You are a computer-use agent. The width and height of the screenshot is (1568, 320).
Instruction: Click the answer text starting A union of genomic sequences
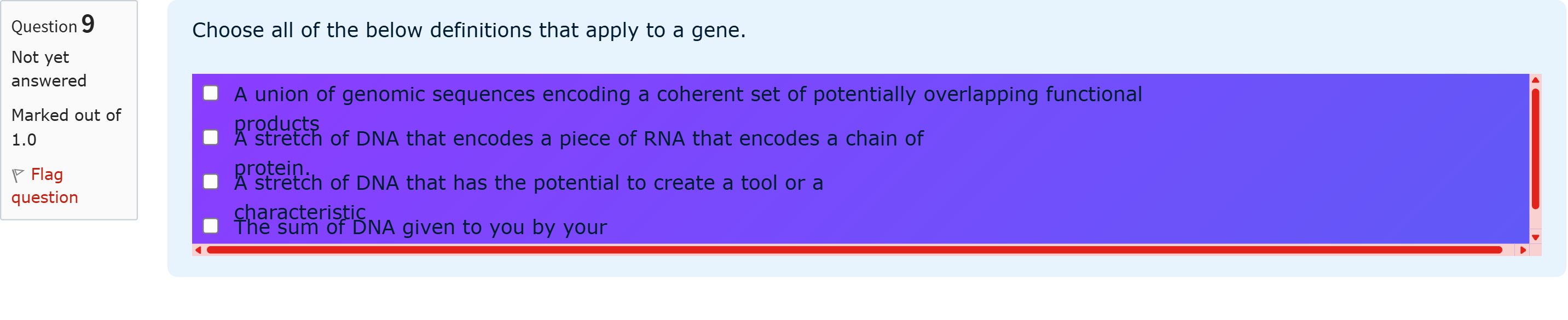(x=688, y=95)
